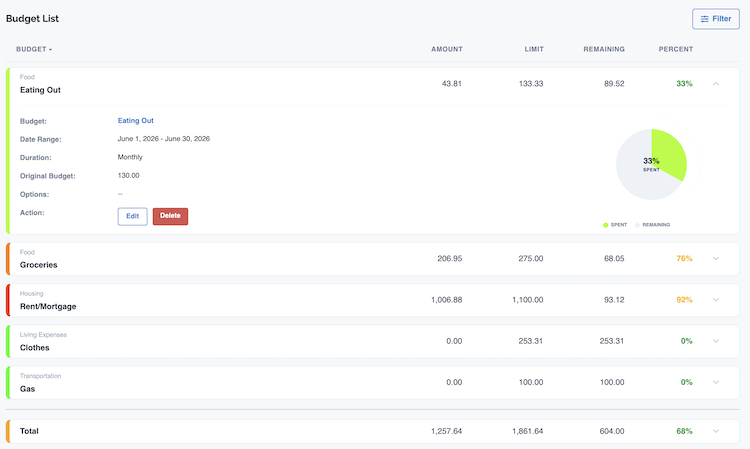Click the green spent slice of pie chart
Image resolution: width=750 pixels, height=449 pixels.
pyautogui.click(x=671, y=153)
